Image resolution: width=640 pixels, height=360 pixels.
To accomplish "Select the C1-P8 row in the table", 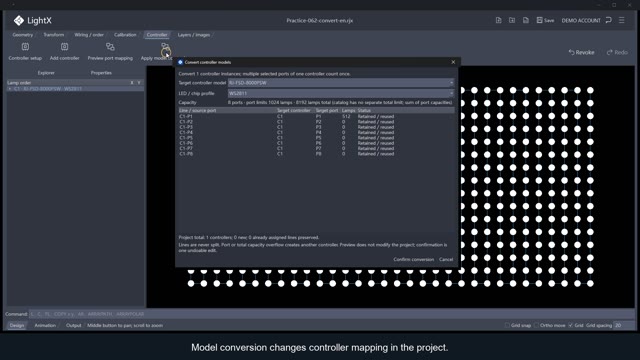I will coord(316,154).
